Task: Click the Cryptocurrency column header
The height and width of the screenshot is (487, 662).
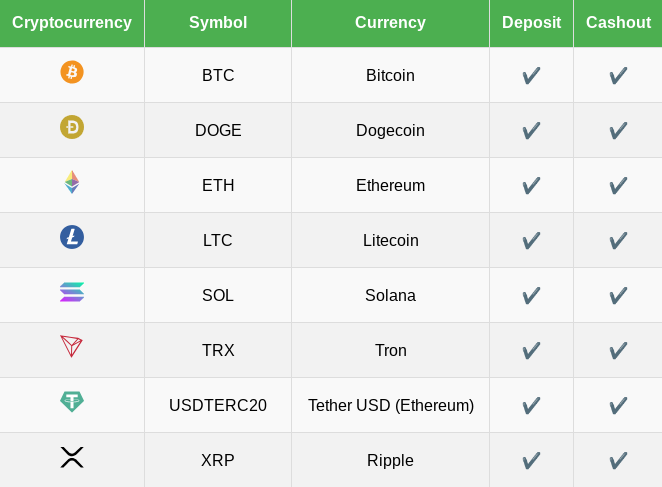Action: [72, 22]
